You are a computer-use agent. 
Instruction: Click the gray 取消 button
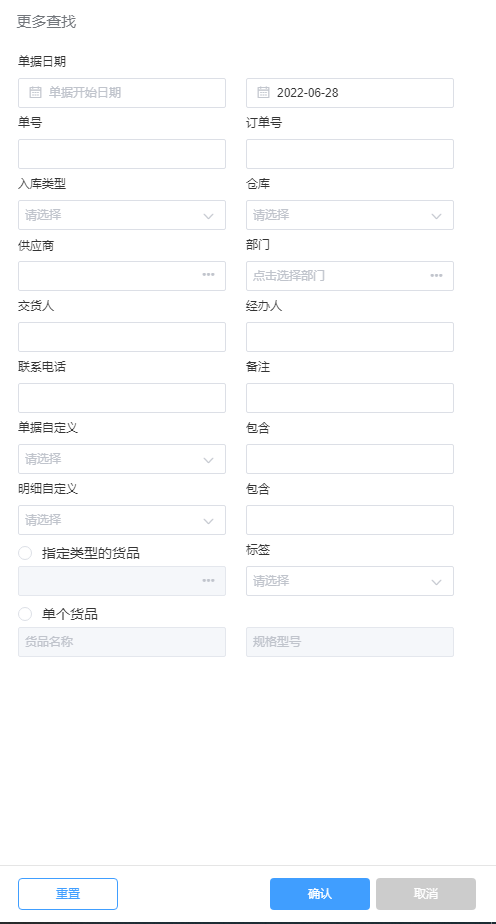[426, 894]
